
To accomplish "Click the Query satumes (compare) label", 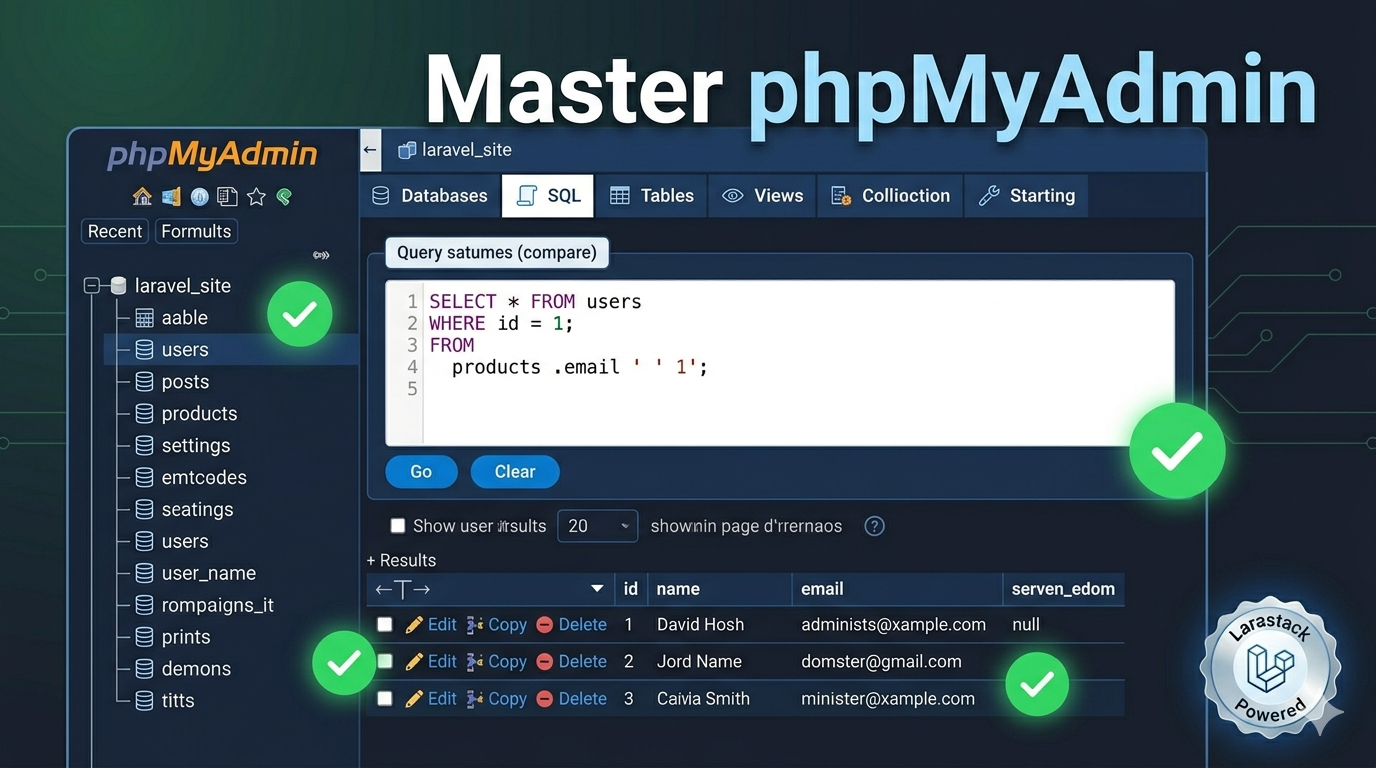I will [497, 253].
